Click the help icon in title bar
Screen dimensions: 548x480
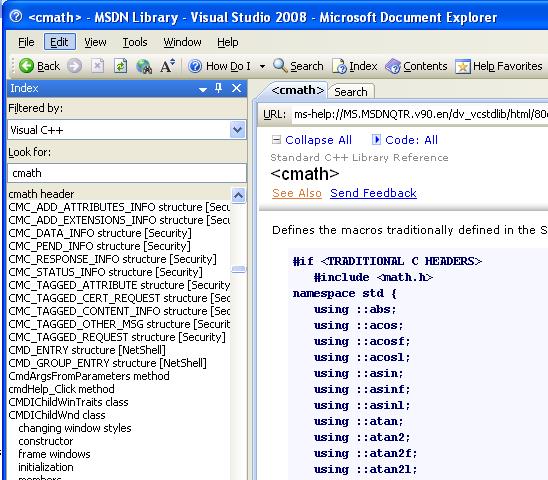point(16,16)
